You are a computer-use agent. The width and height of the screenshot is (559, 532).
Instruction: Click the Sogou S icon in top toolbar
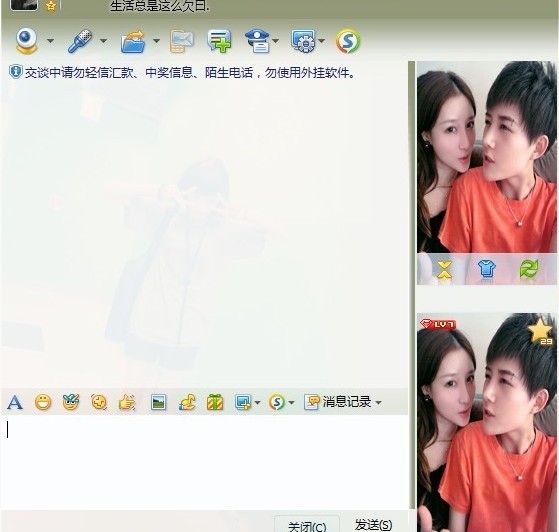coord(348,41)
